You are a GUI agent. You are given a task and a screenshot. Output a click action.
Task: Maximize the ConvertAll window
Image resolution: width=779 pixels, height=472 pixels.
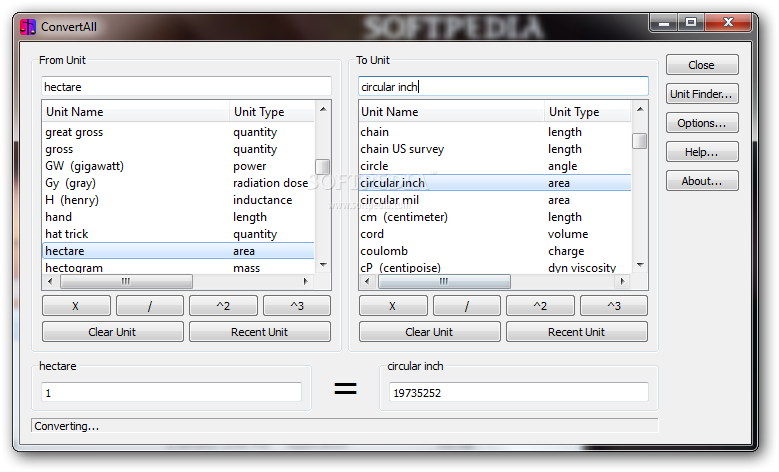tap(691, 22)
